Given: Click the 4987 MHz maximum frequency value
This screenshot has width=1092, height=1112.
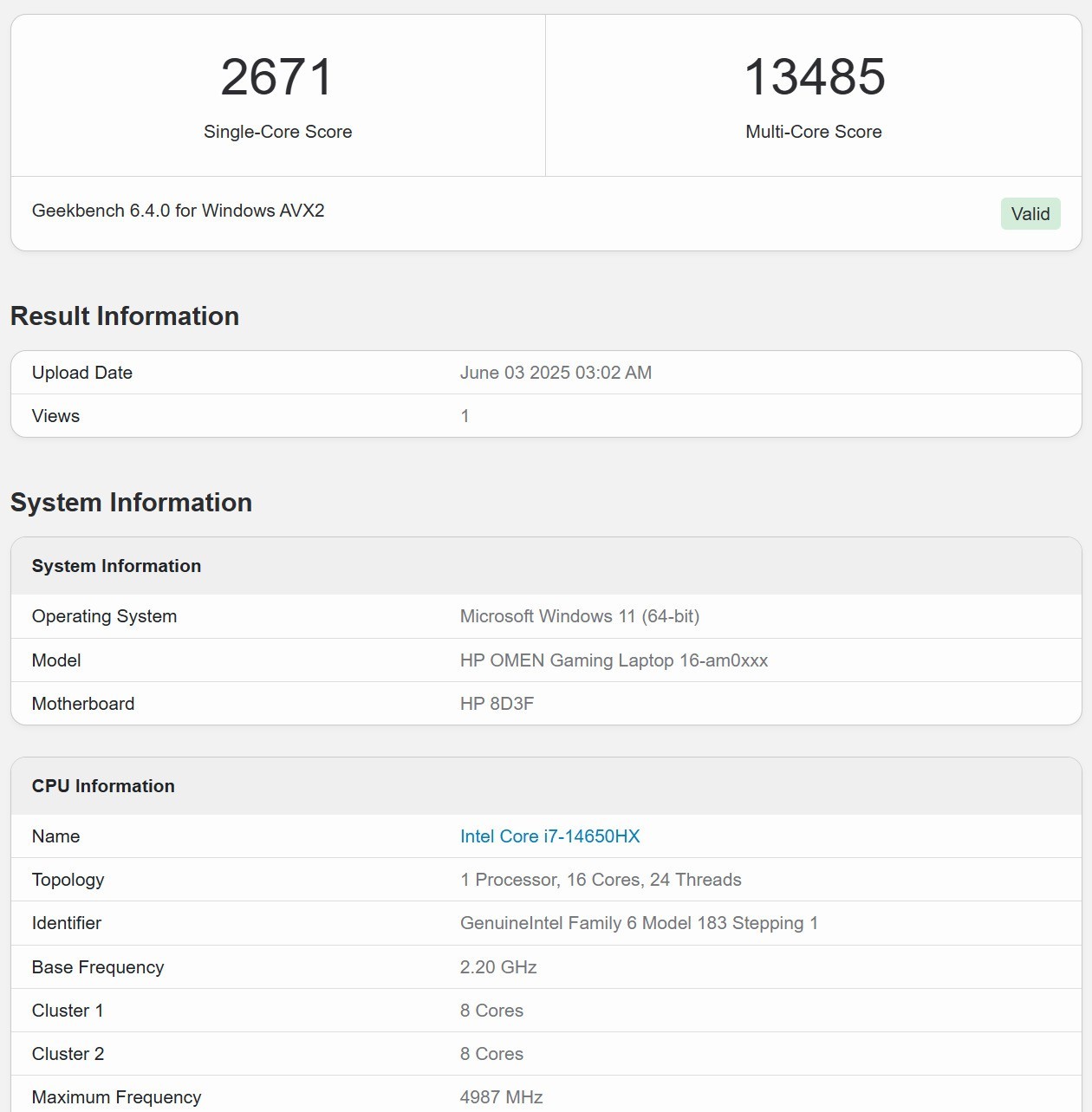Looking at the screenshot, I should 501,1097.
